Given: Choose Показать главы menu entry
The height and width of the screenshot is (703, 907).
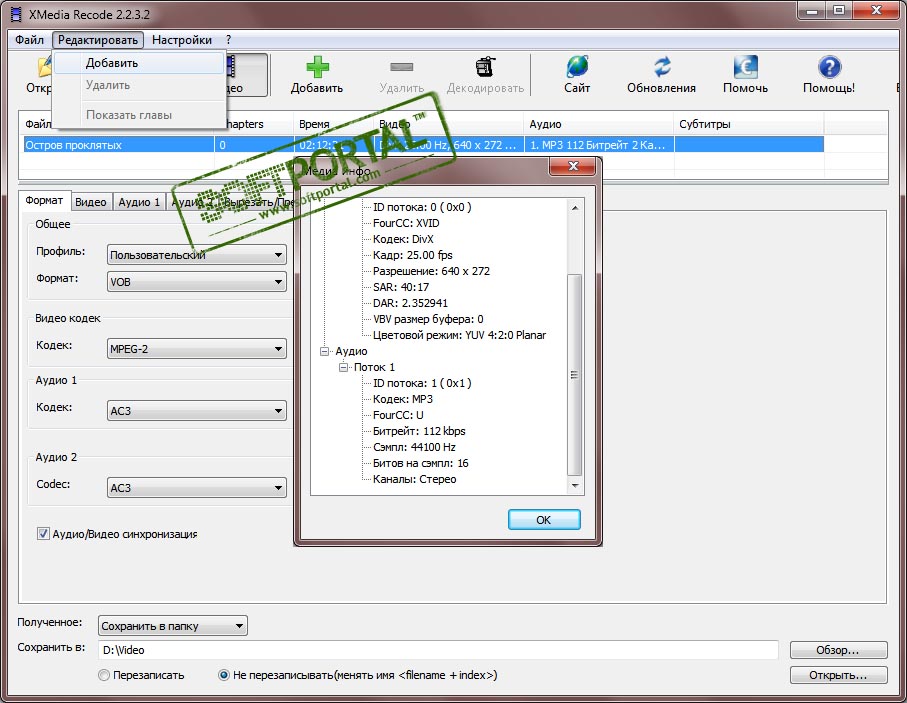Looking at the screenshot, I should pos(139,115).
